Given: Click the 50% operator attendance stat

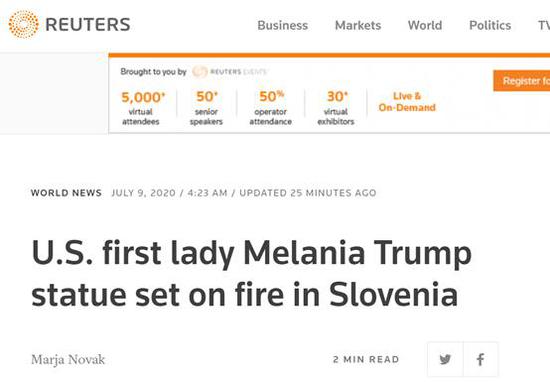Looking at the screenshot, I should pyautogui.click(x=270, y=108).
